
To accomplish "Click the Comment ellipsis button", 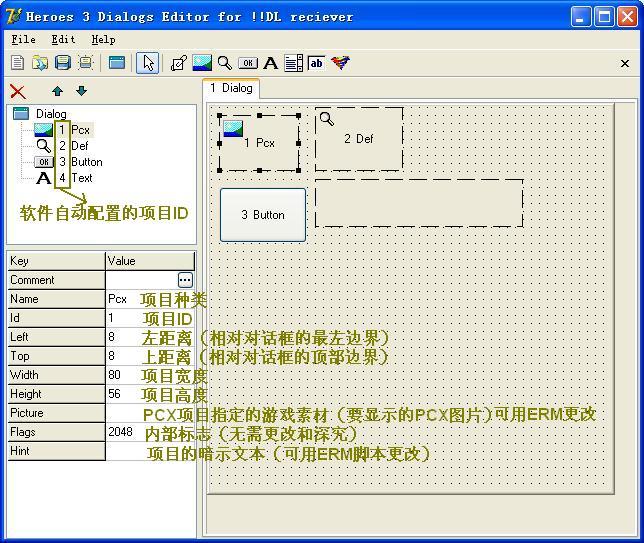I will tap(185, 280).
